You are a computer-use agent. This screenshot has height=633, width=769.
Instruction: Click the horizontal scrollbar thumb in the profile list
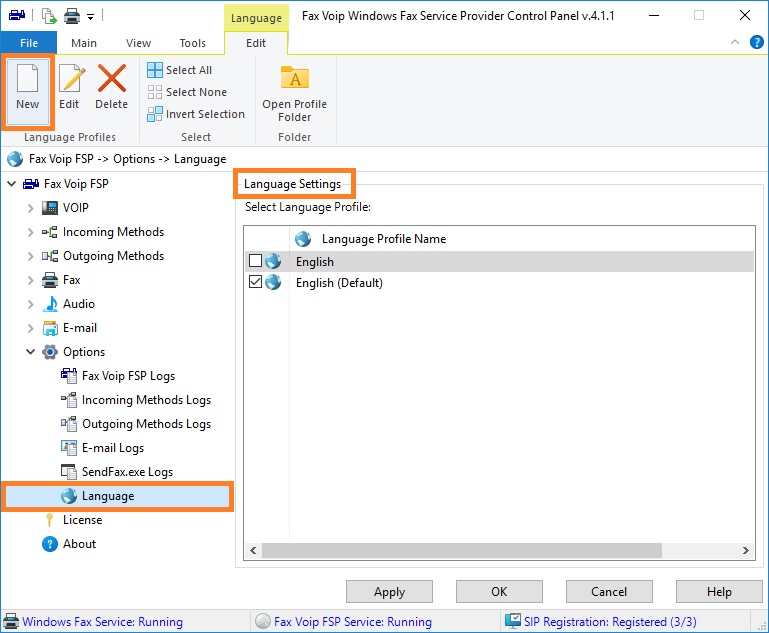(x=461, y=550)
